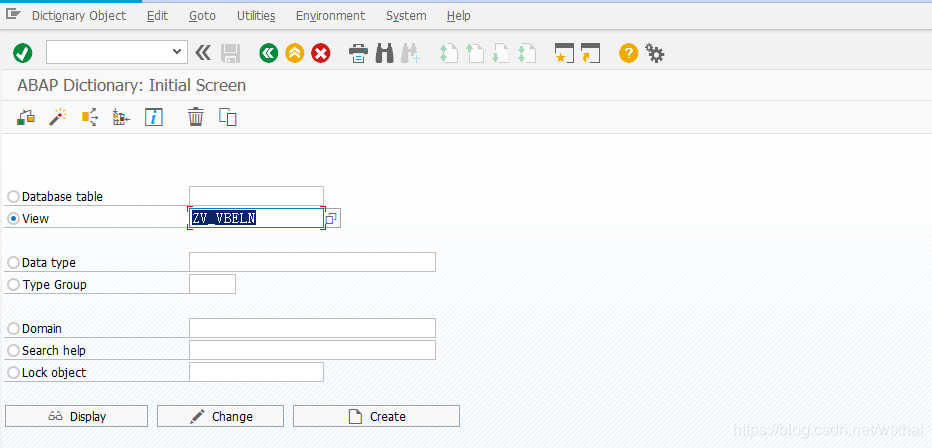Click the binoculars Find icon
932x448 pixels.
385,53
